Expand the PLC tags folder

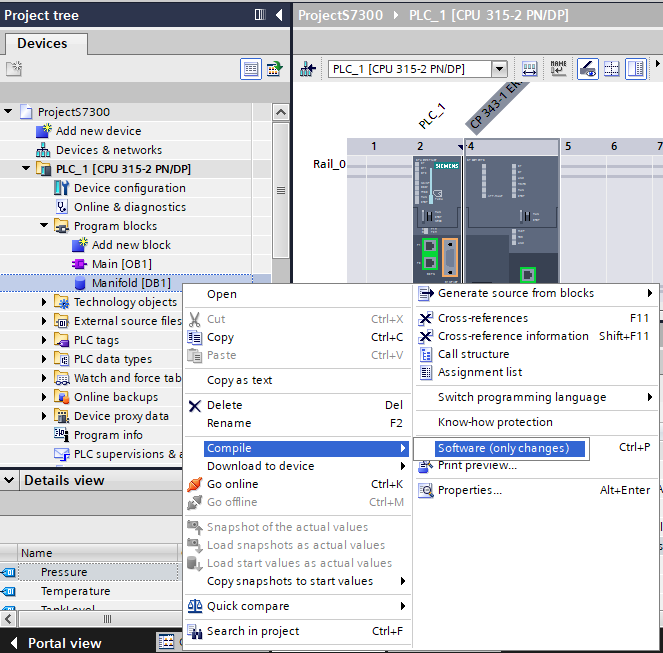[44, 340]
